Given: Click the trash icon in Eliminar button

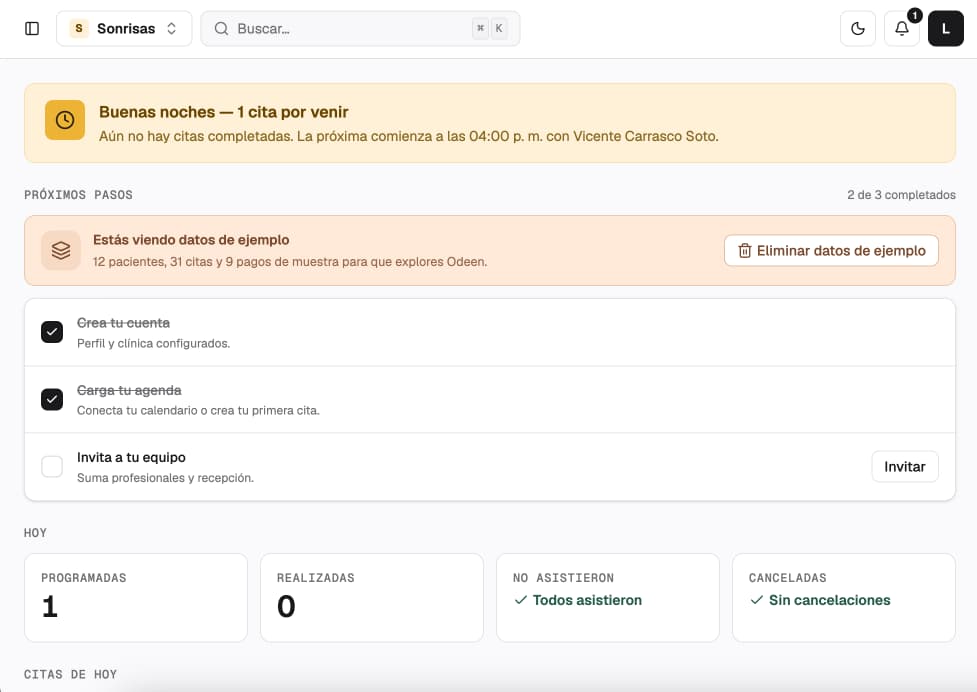Looking at the screenshot, I should [745, 251].
